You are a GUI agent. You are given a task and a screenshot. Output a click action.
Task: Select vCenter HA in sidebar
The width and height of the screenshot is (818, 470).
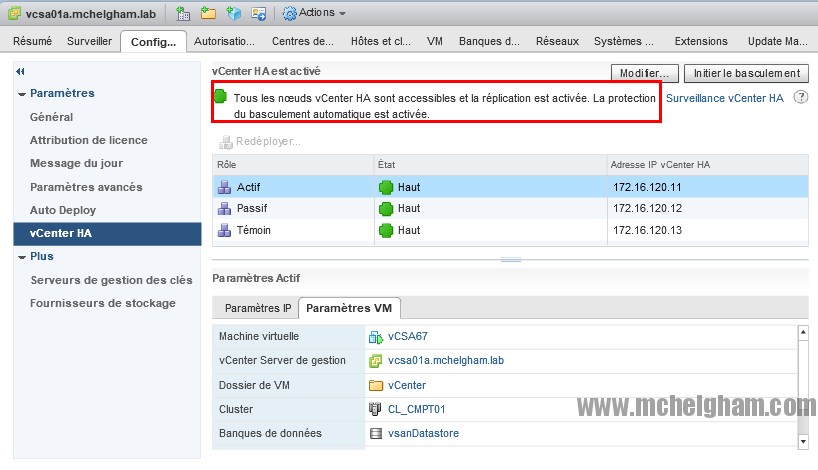click(x=107, y=234)
